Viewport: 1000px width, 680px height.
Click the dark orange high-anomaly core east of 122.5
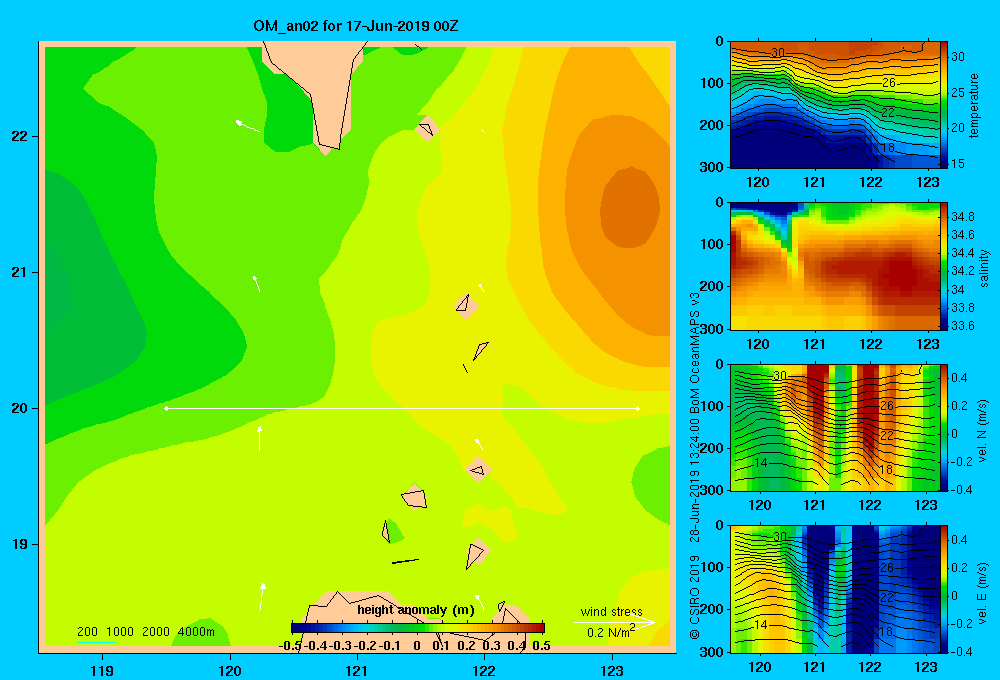pyautogui.click(x=630, y=207)
